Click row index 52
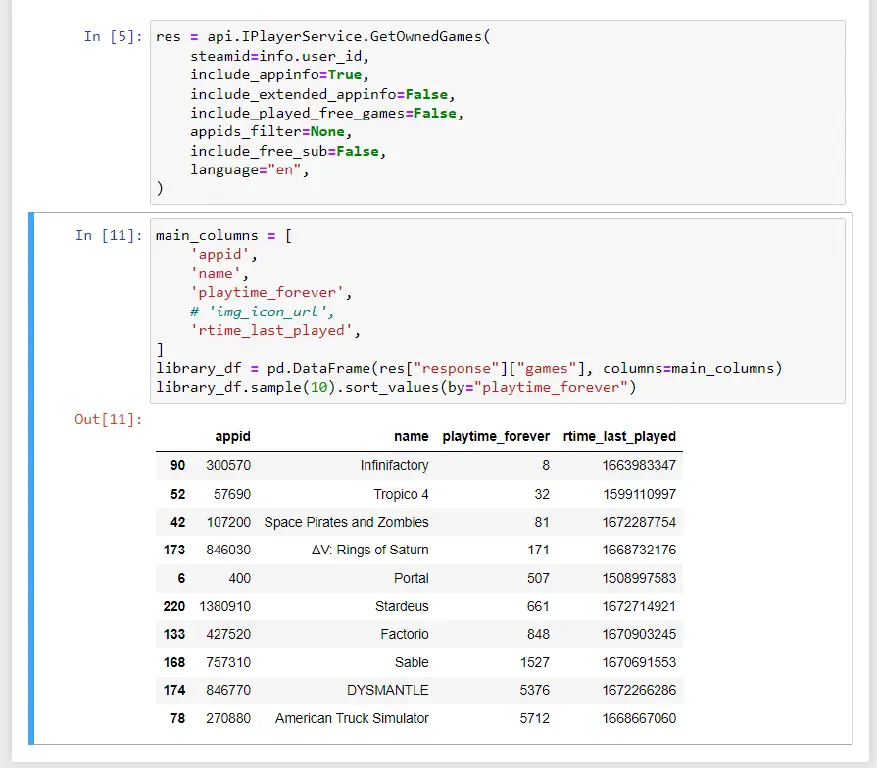Viewport: 877px width, 768px height. [x=177, y=494]
